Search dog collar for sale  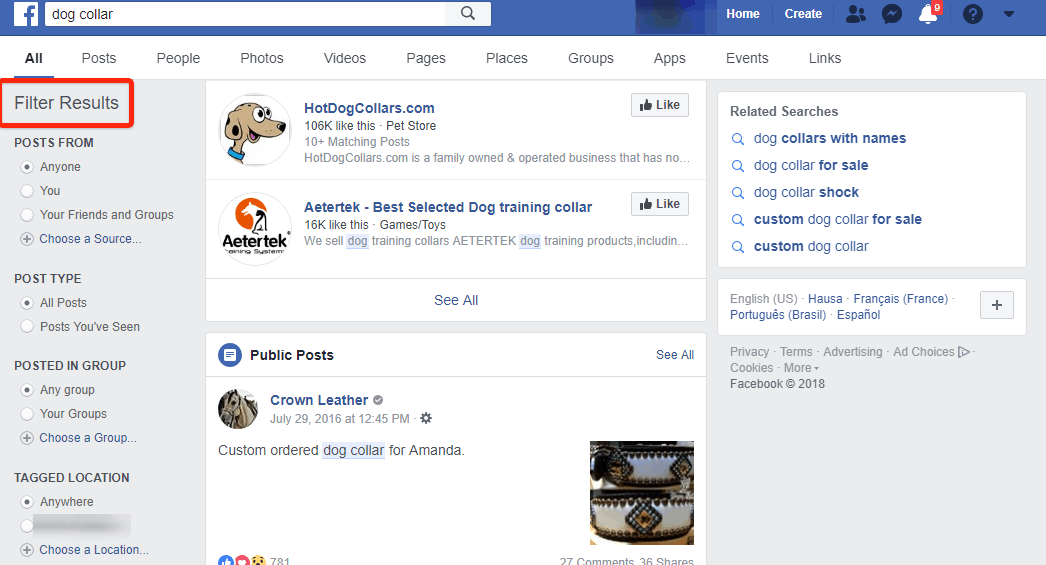(811, 165)
